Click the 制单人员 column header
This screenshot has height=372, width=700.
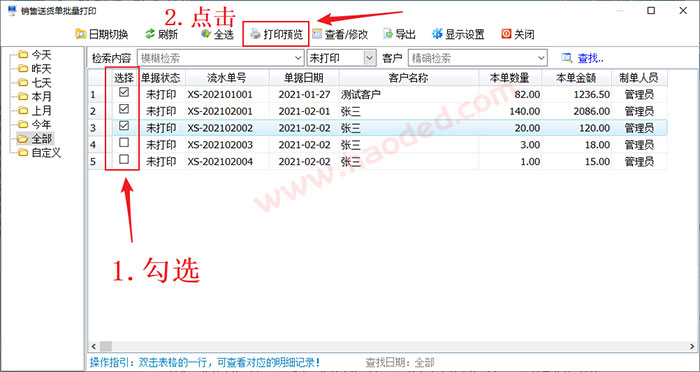click(639, 78)
